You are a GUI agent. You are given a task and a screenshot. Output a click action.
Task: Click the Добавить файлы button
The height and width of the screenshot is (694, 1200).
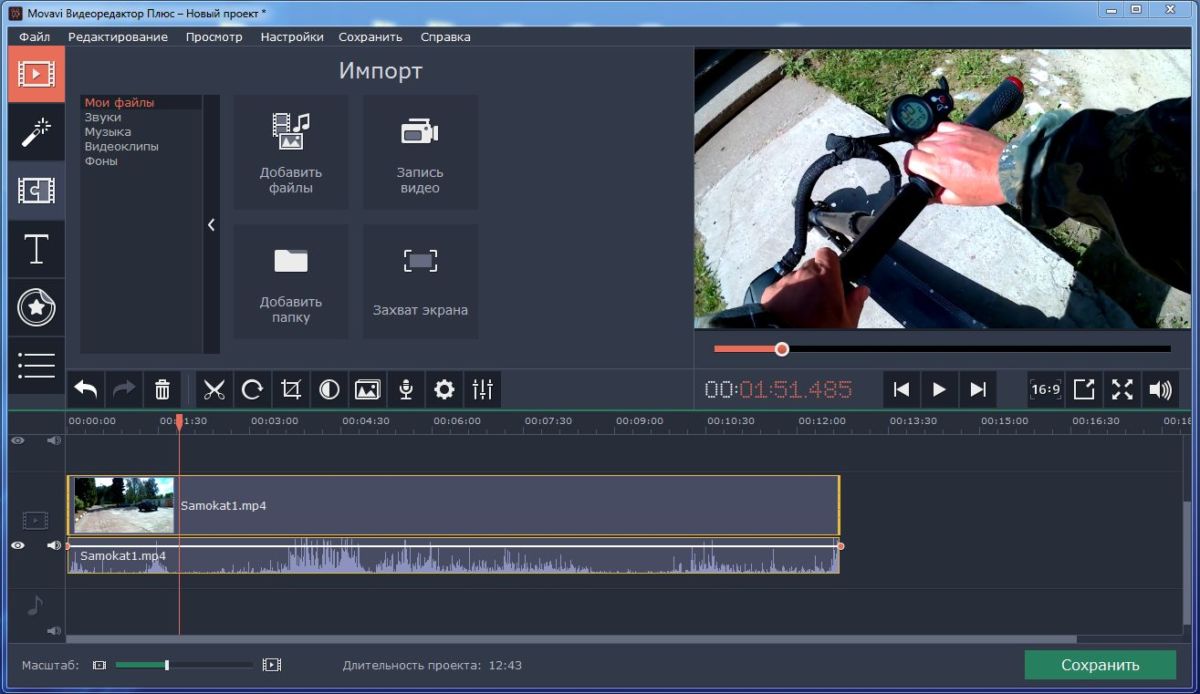click(x=291, y=153)
